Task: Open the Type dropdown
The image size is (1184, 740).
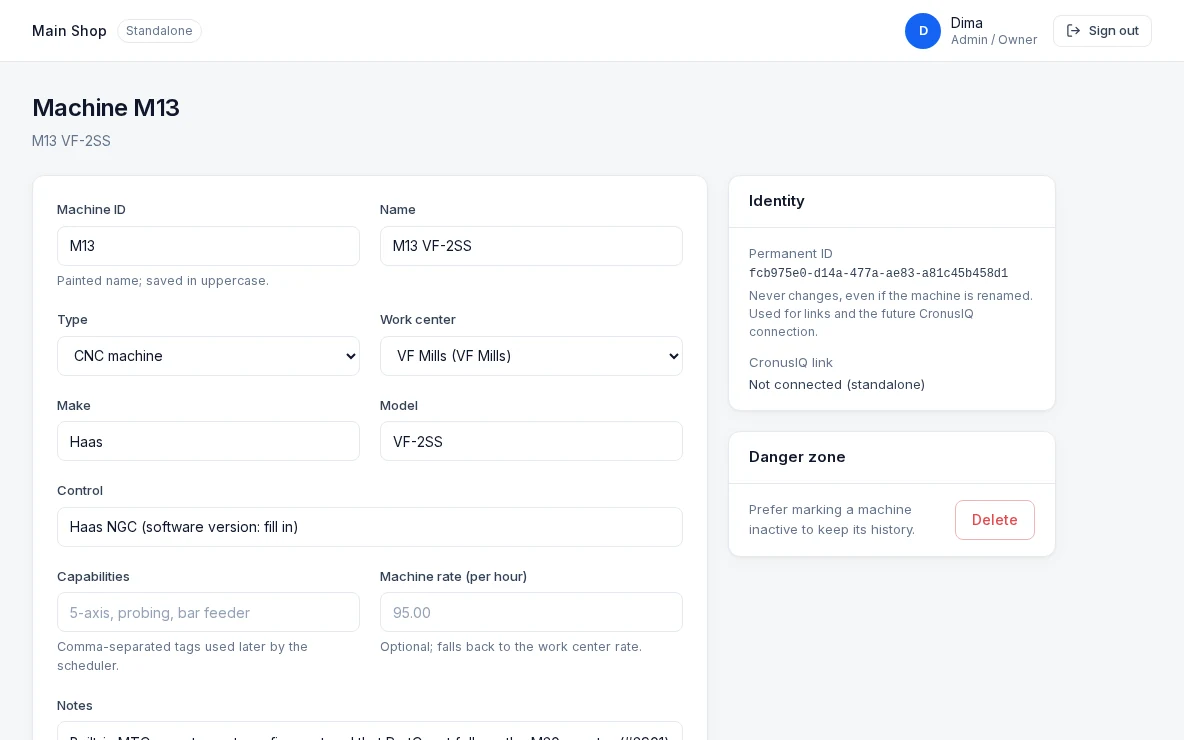Action: tap(208, 356)
